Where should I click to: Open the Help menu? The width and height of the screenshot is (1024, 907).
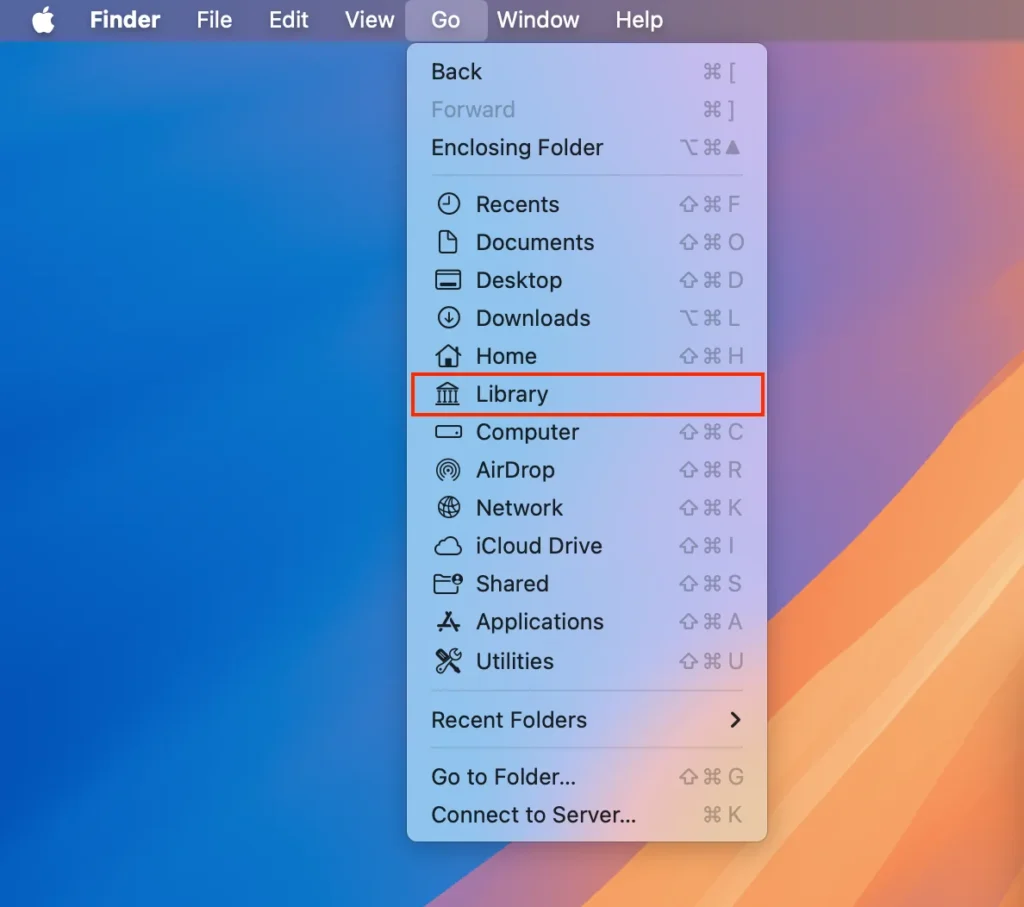639,20
